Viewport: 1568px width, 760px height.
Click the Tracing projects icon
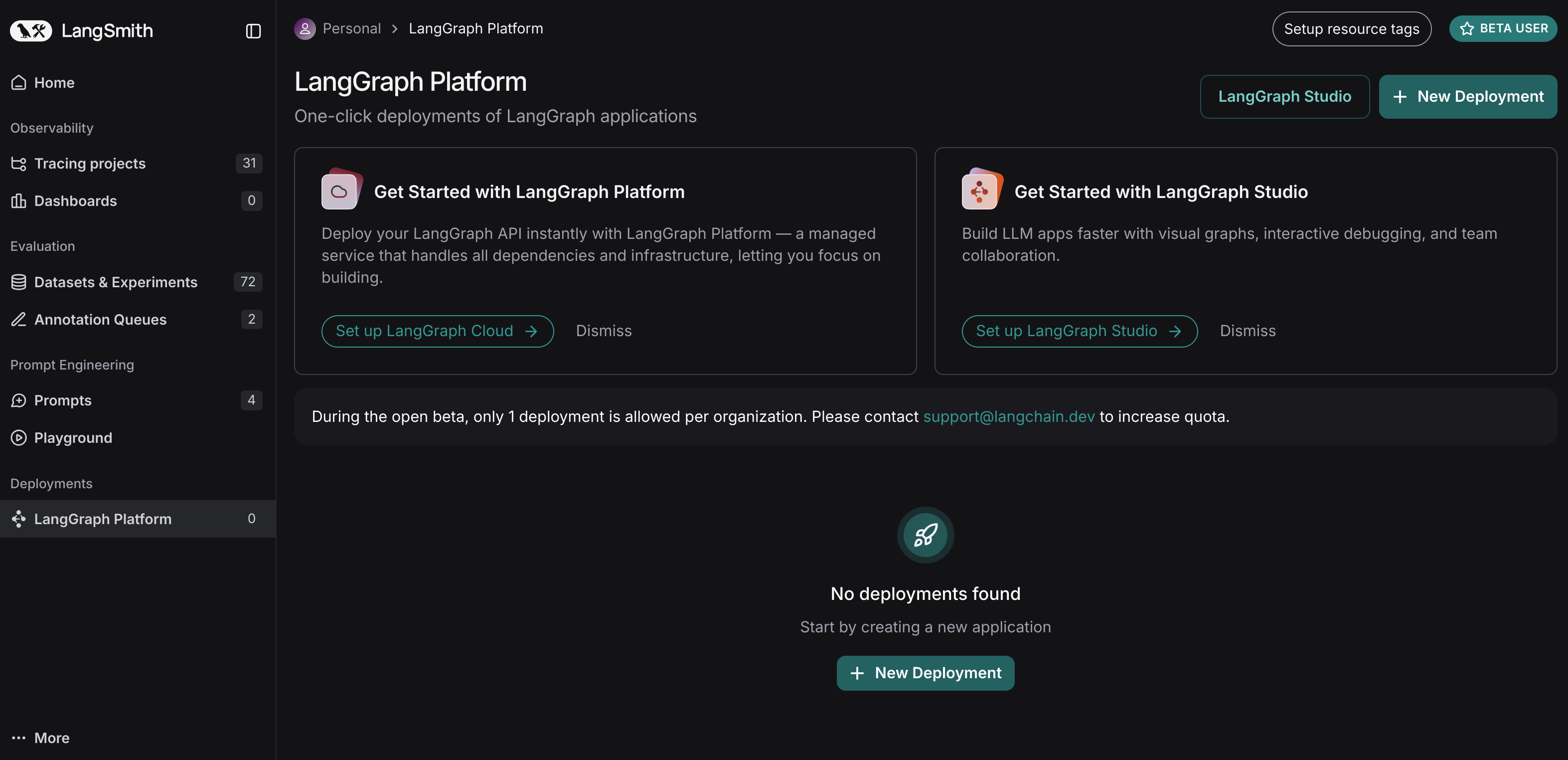click(19, 163)
